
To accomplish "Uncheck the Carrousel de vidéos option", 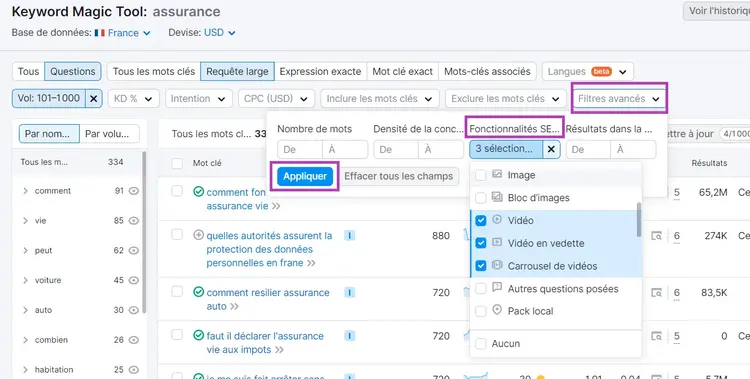I will [481, 266].
